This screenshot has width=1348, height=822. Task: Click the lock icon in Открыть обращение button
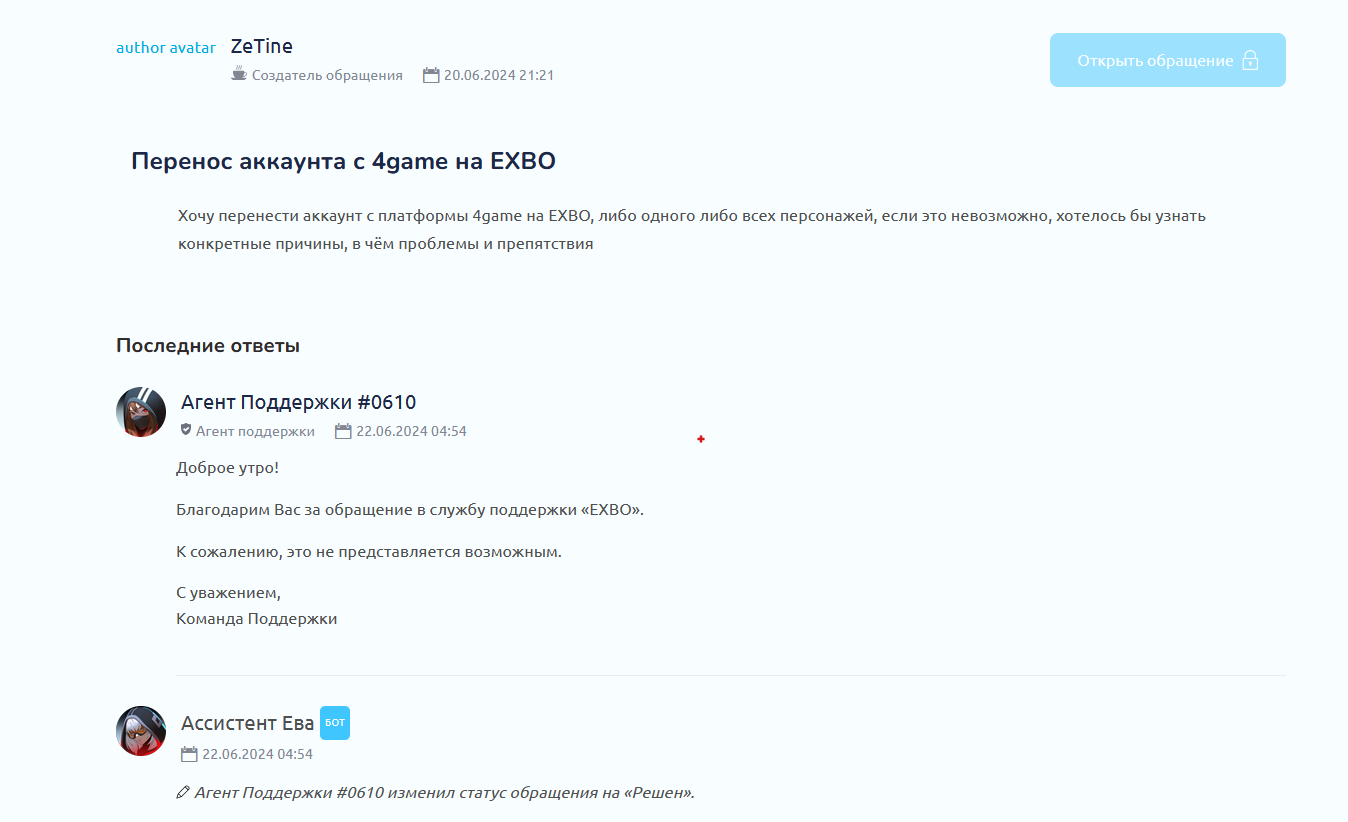[x=1250, y=60]
